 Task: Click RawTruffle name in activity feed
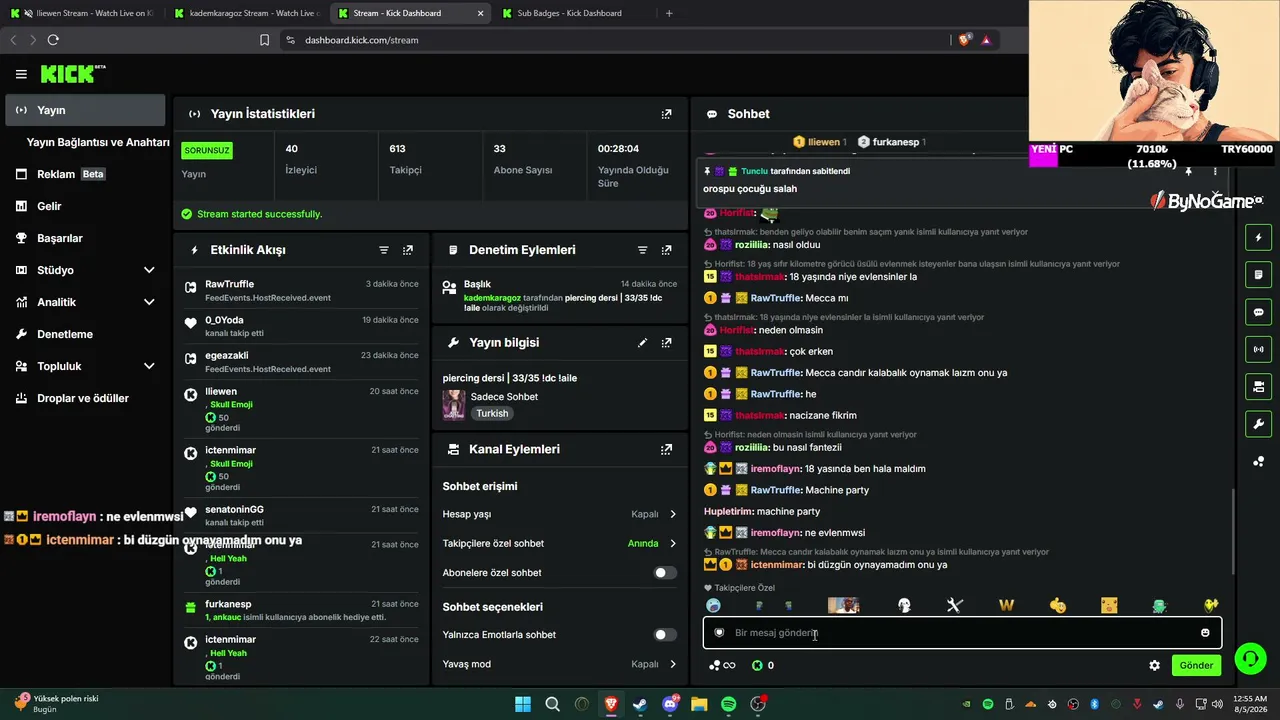230,284
